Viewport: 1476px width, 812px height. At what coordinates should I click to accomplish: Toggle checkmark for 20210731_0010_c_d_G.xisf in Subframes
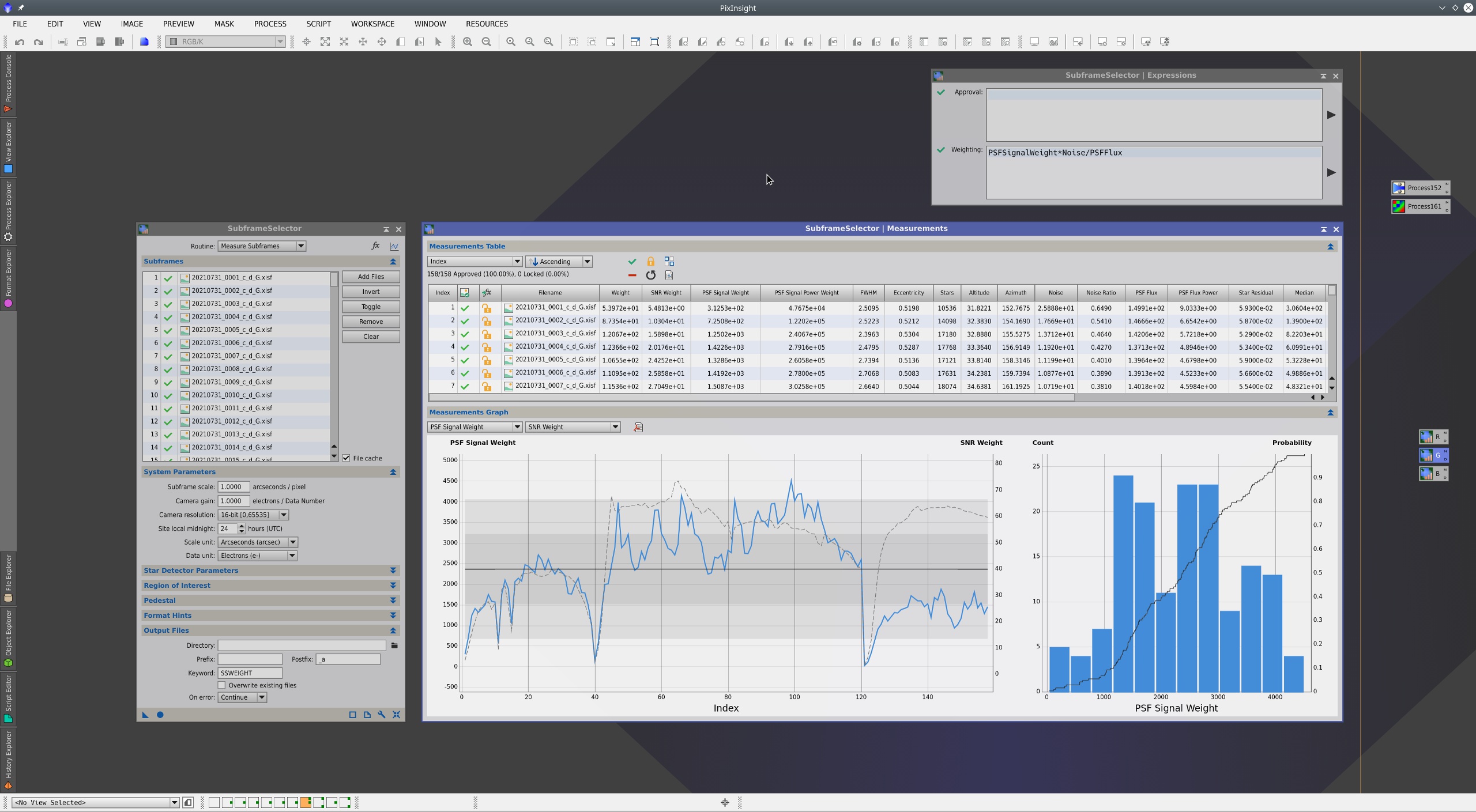[168, 395]
